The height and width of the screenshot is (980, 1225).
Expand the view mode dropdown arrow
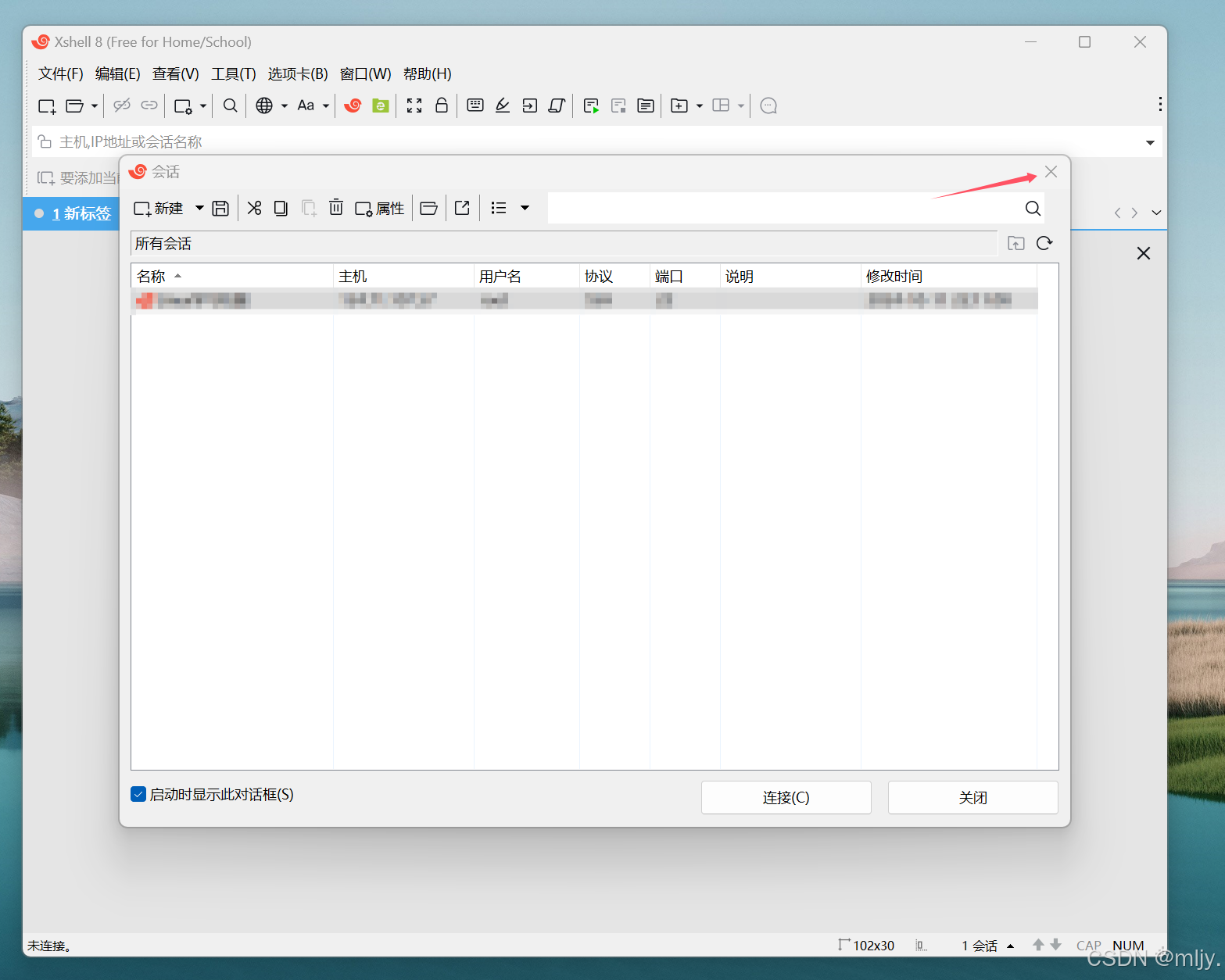(x=525, y=208)
